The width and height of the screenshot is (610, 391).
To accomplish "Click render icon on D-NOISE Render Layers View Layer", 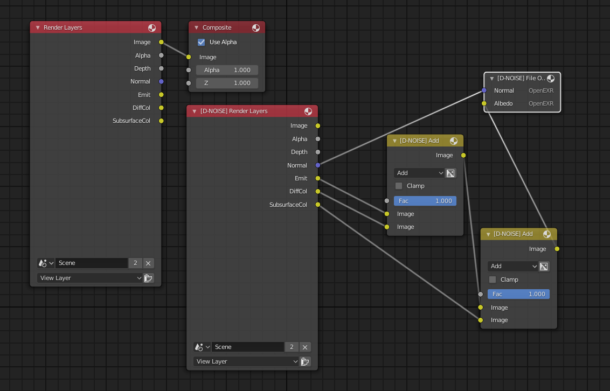I will tap(305, 361).
